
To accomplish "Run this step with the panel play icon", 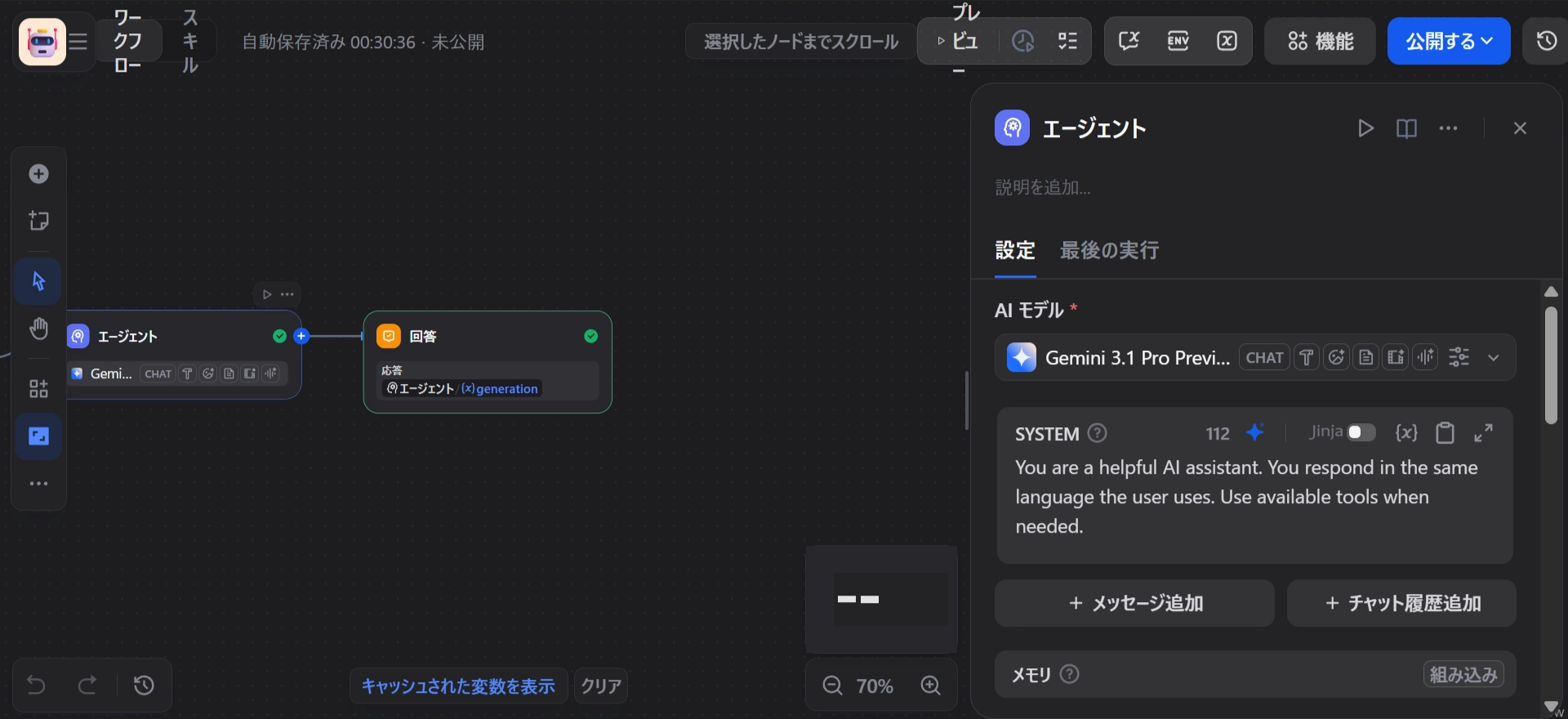I will click(x=1365, y=128).
